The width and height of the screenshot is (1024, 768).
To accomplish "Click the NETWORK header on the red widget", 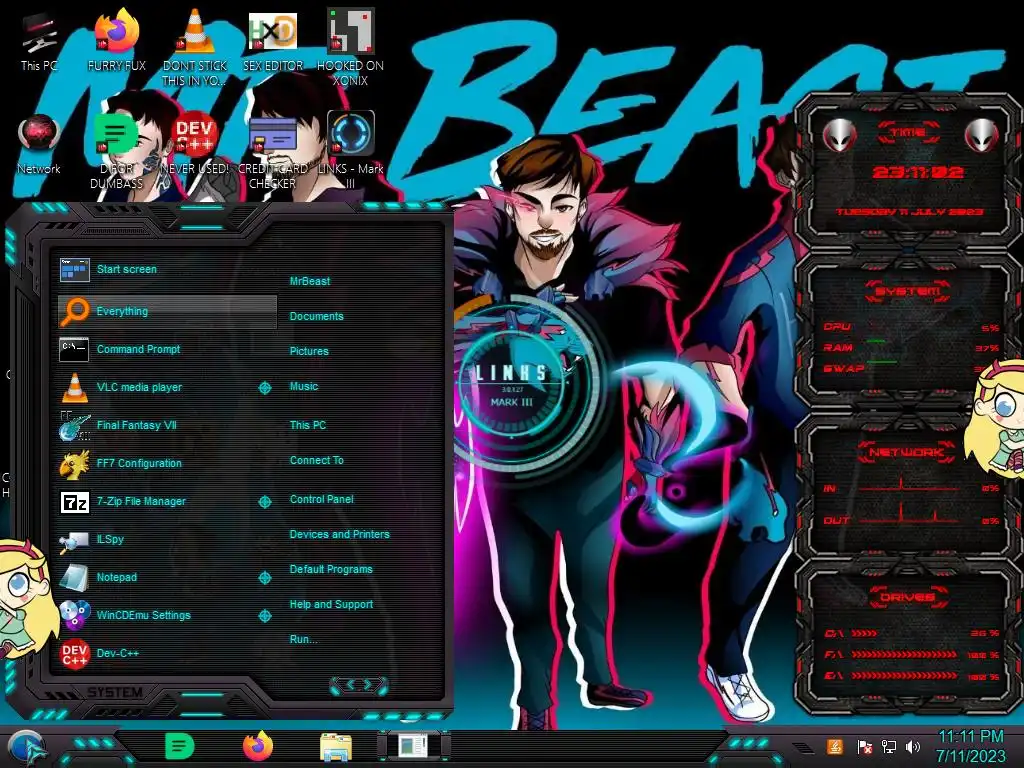I will [x=906, y=452].
